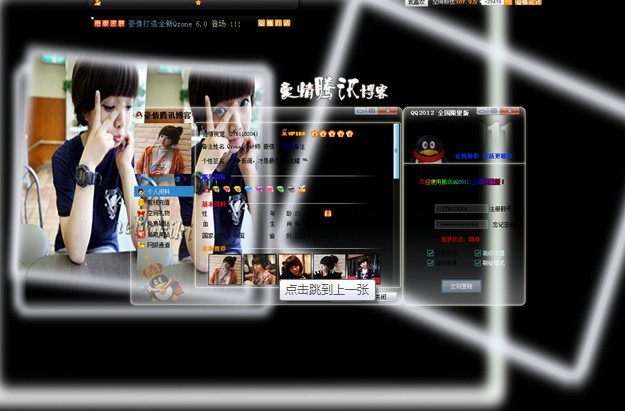This screenshot has height=411, width=625.
Task: Click the small penguin icon in profile title
Action: pyautogui.click(x=139, y=115)
